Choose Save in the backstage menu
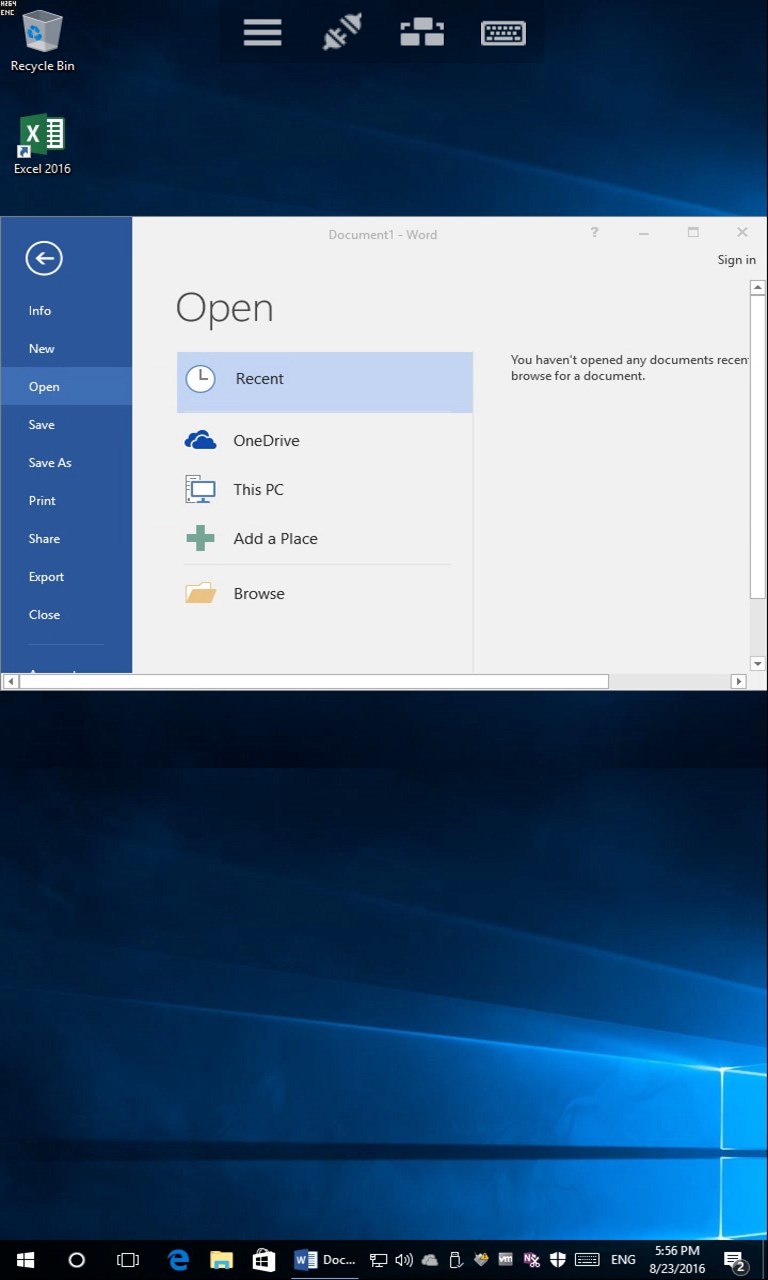 (66, 425)
